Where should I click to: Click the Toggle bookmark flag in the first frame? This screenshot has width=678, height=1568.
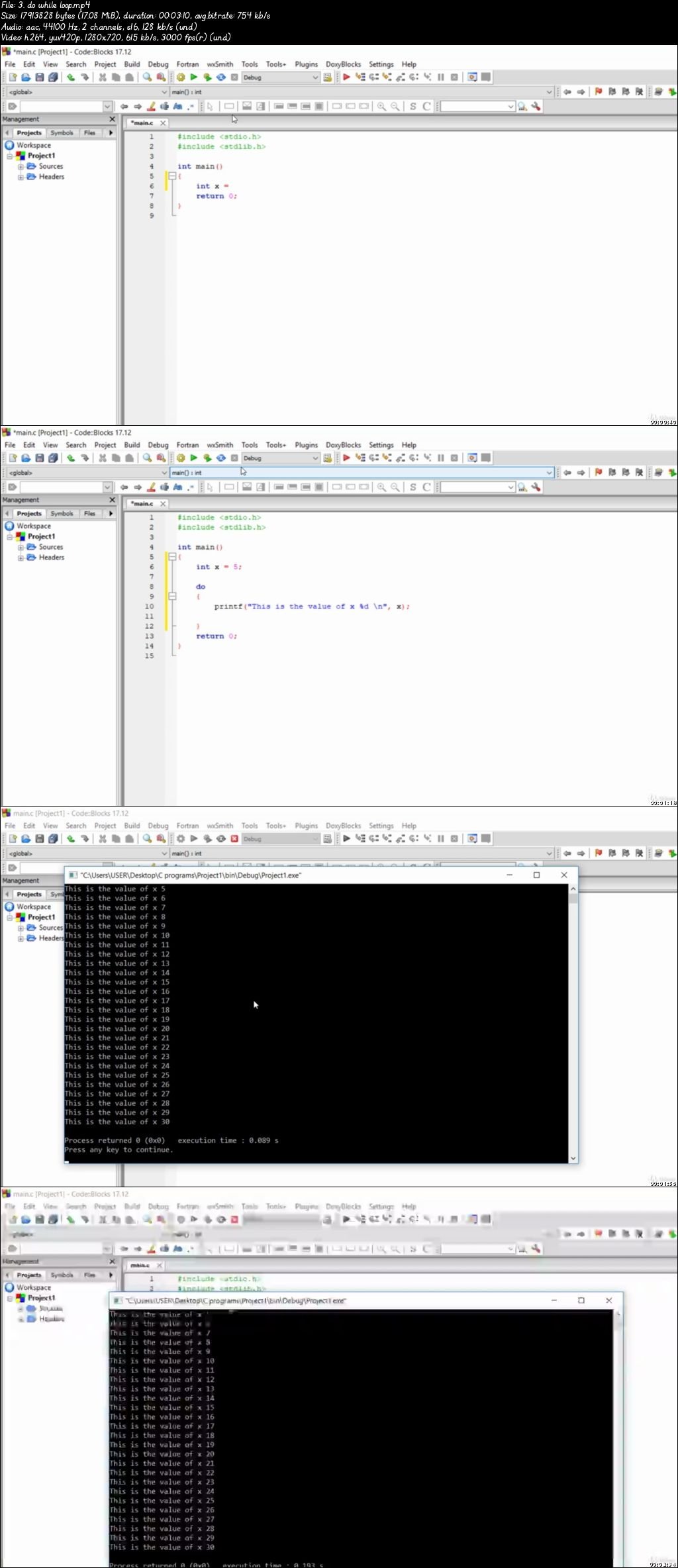tap(599, 92)
